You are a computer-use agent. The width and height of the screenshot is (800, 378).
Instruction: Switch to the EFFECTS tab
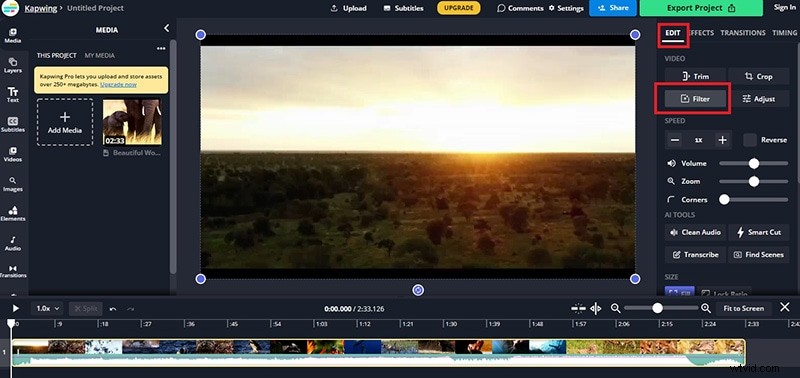coord(702,33)
